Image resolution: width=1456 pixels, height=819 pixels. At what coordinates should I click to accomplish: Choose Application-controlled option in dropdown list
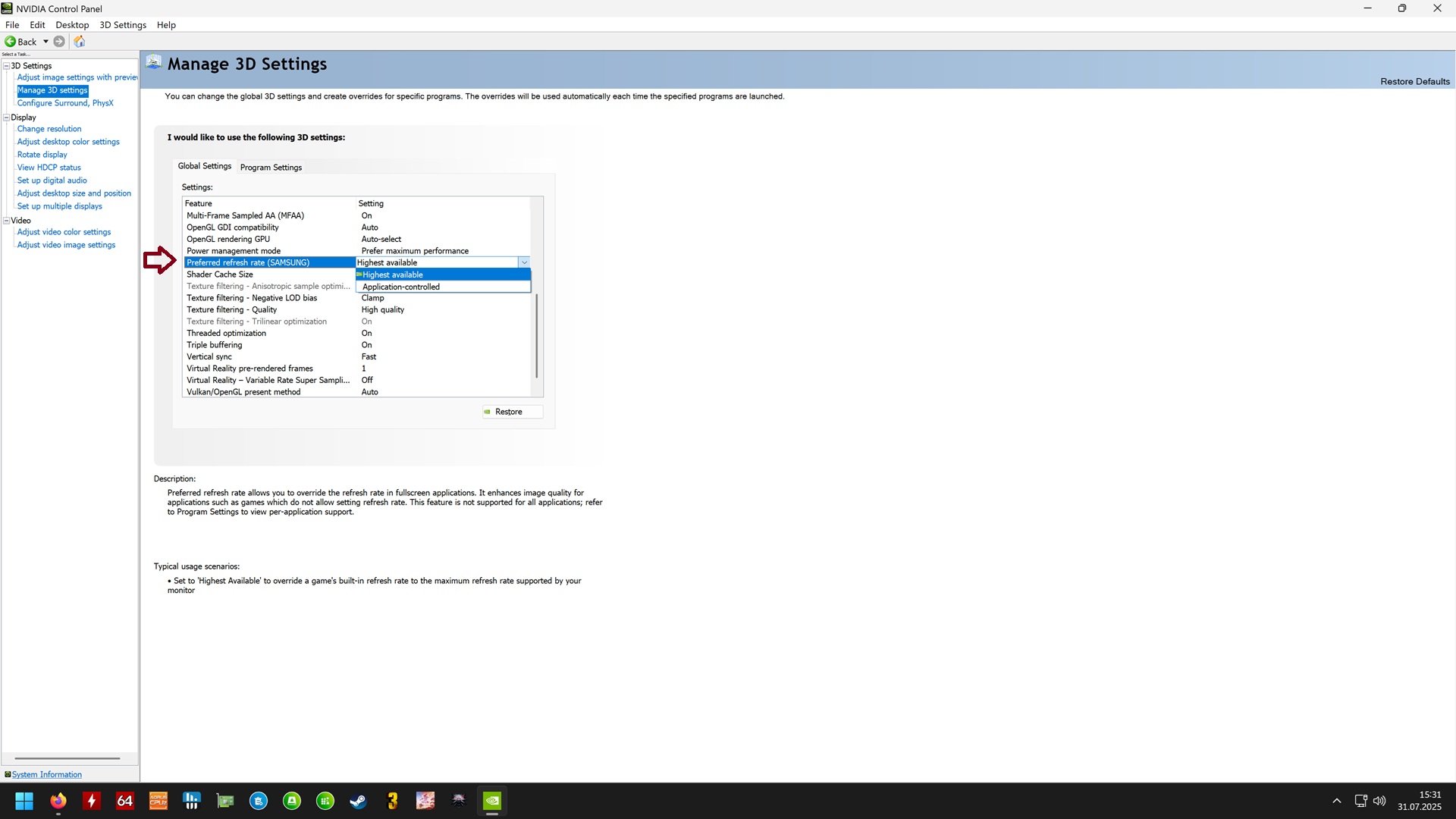[x=401, y=287]
